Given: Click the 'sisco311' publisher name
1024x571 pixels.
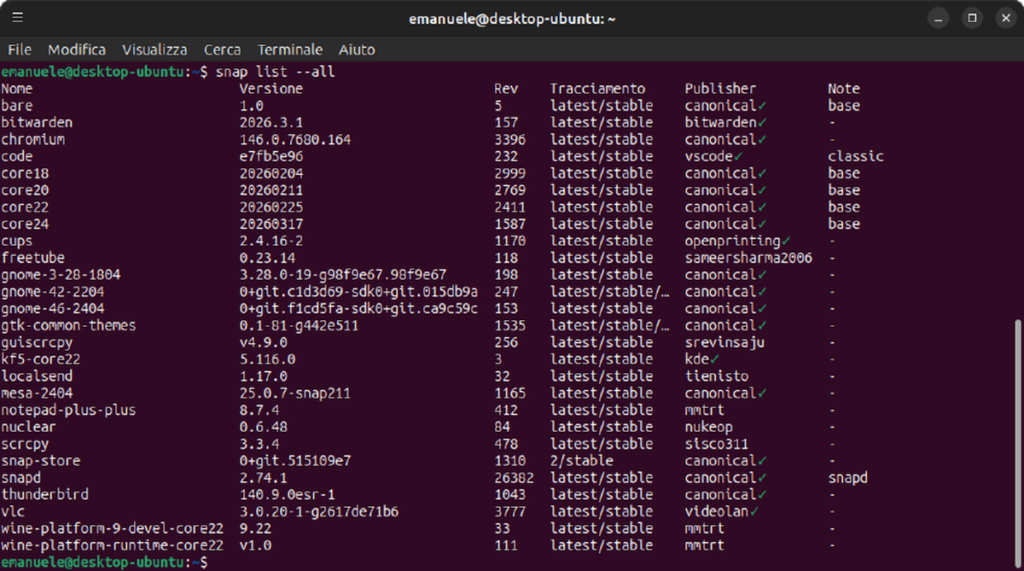Looking at the screenshot, I should pos(716,444).
